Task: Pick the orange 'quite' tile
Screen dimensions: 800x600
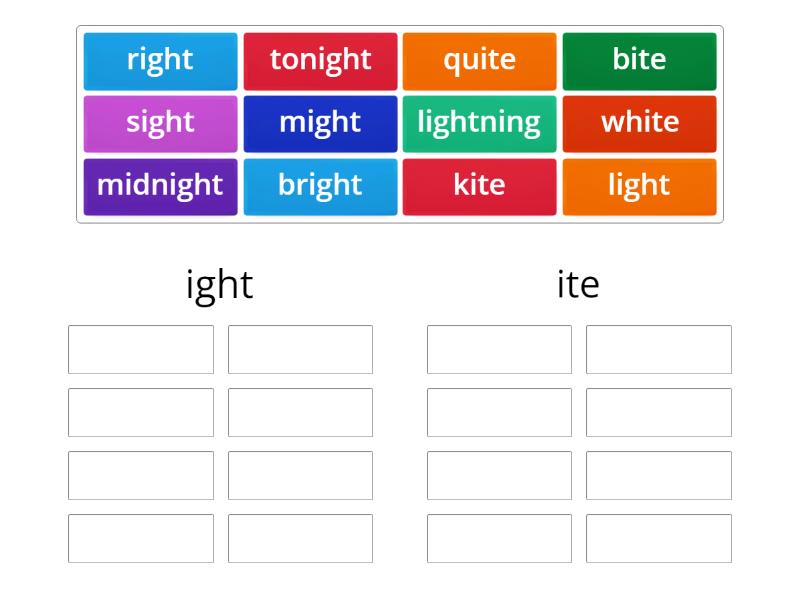Action: 480,61
